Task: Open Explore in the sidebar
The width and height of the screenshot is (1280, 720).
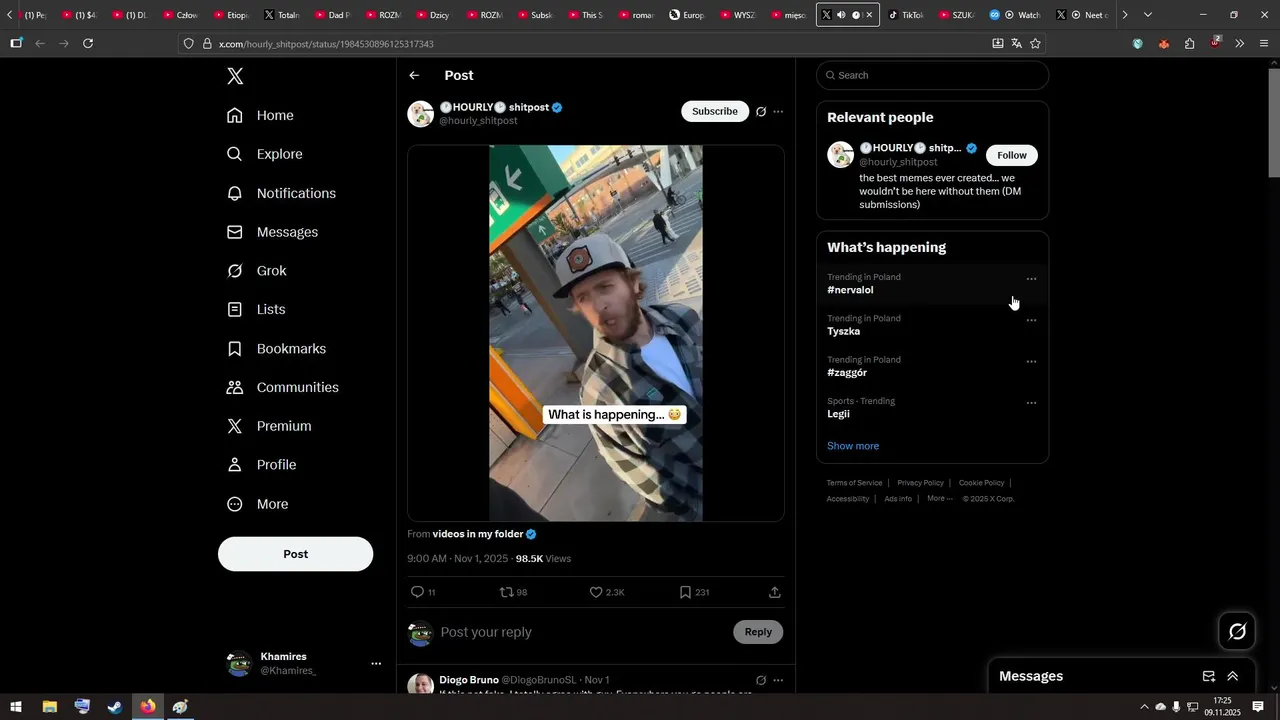Action: click(x=264, y=154)
